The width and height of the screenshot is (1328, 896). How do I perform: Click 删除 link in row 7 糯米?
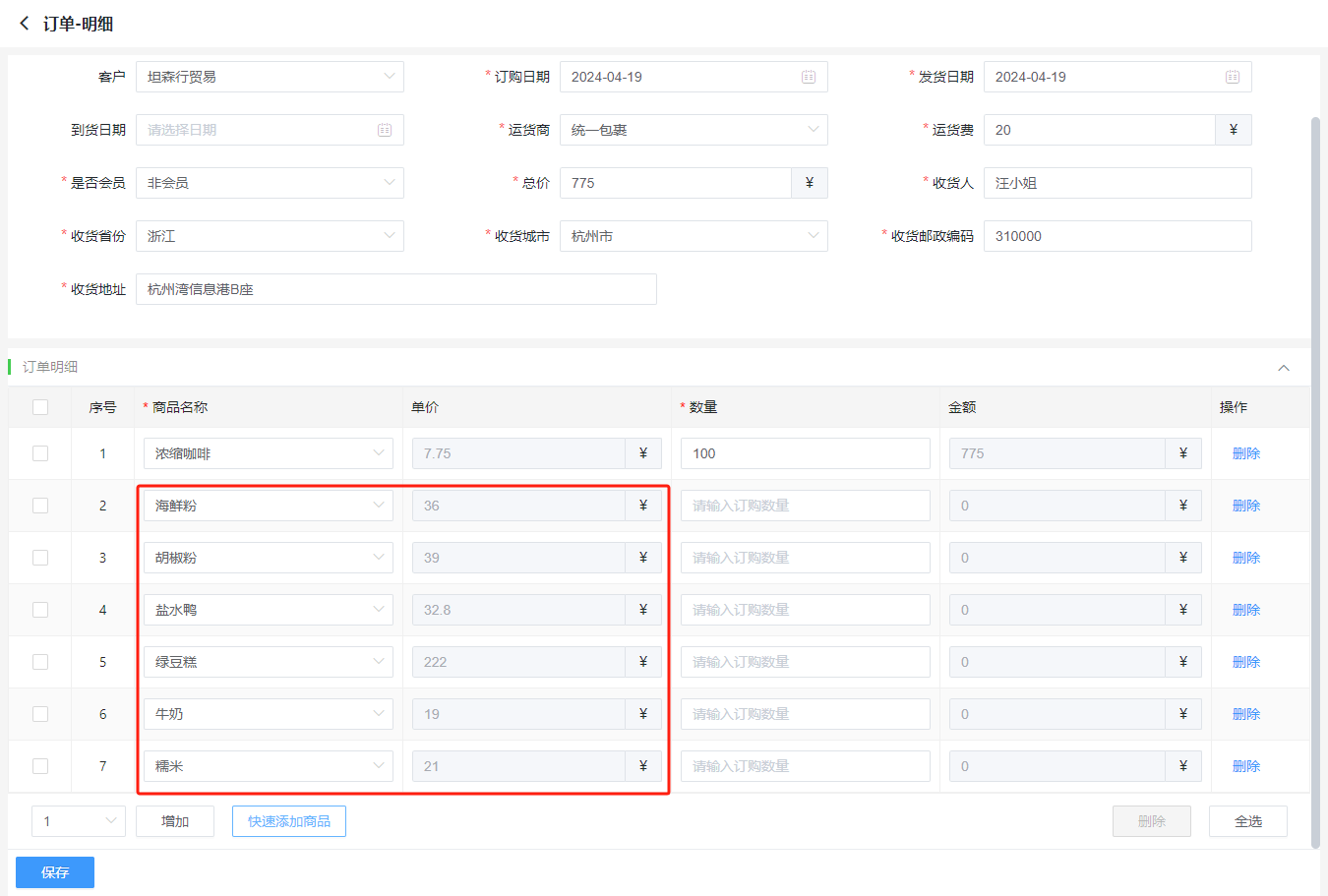pyautogui.click(x=1246, y=766)
